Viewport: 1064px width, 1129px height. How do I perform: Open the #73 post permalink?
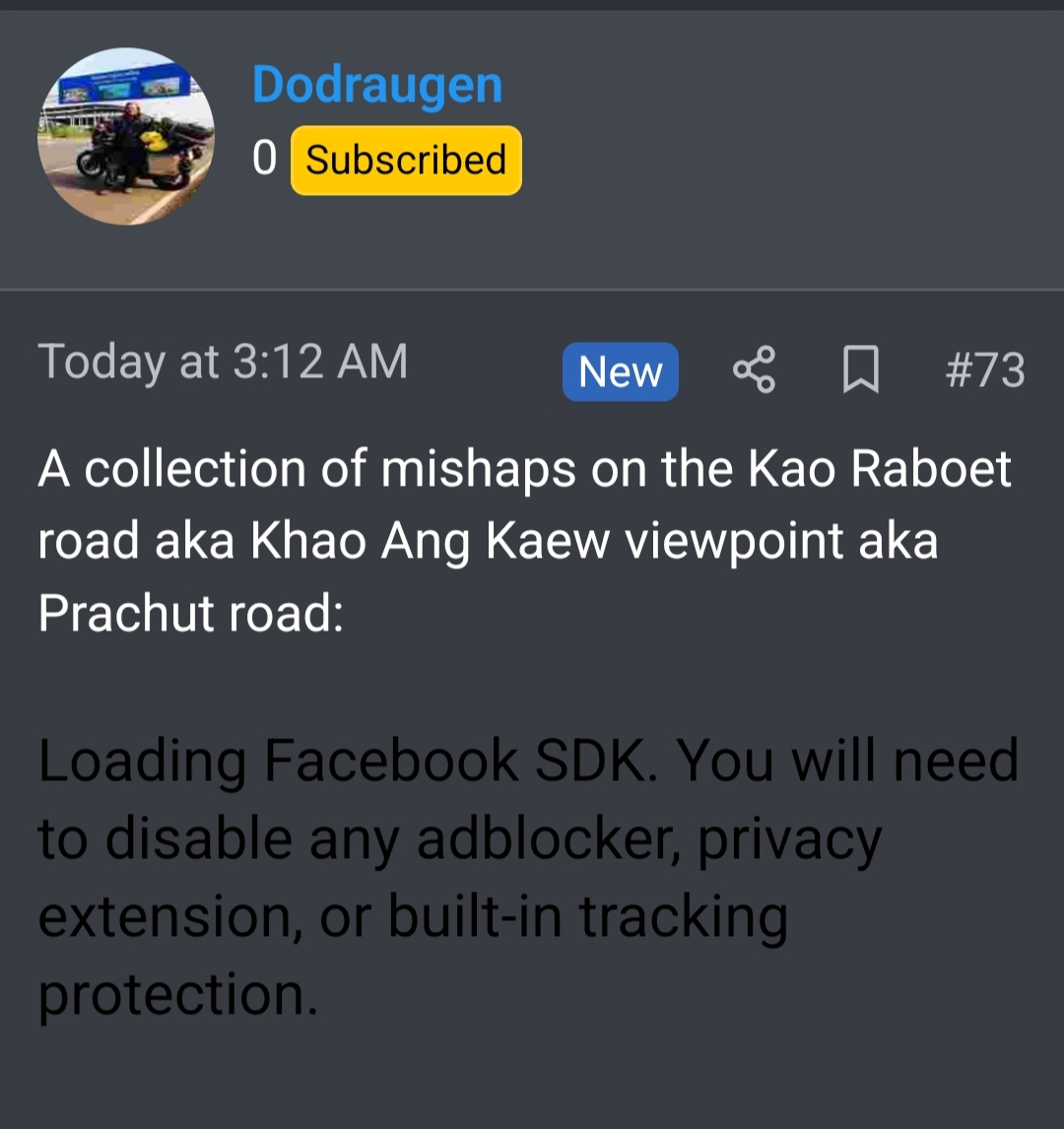coord(985,370)
